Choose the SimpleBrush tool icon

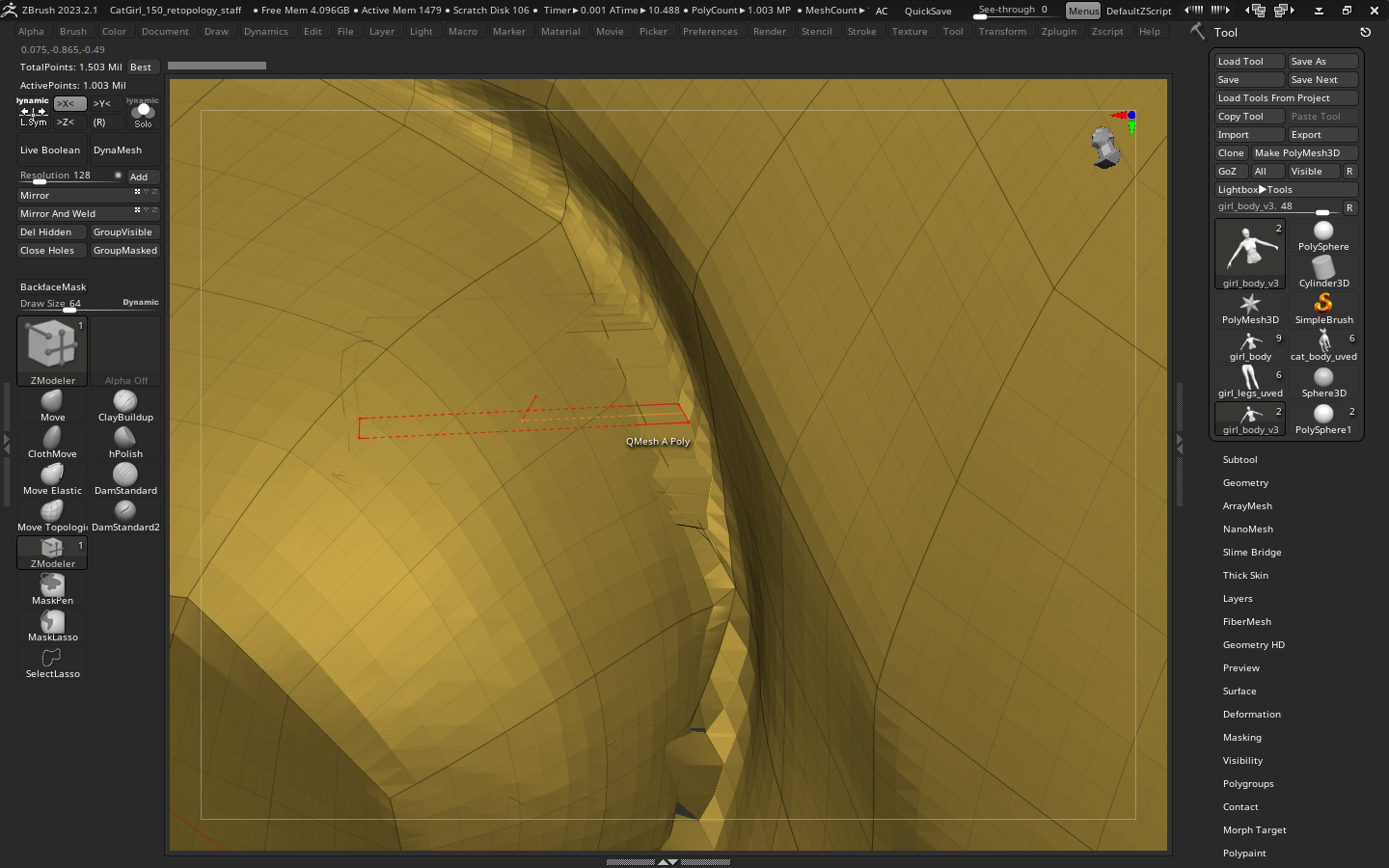pos(1323,305)
